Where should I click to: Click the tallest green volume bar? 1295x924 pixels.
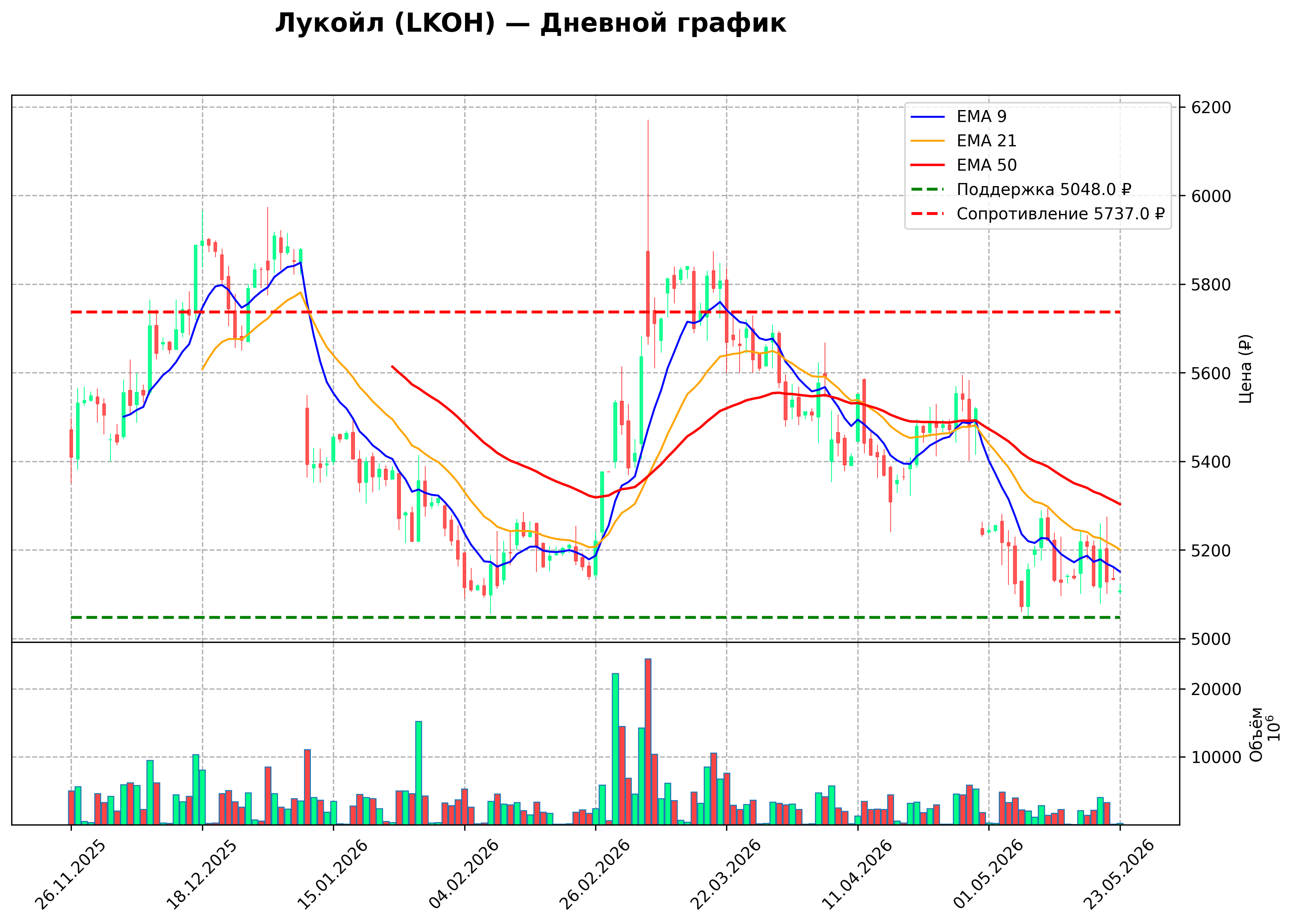pos(615,749)
